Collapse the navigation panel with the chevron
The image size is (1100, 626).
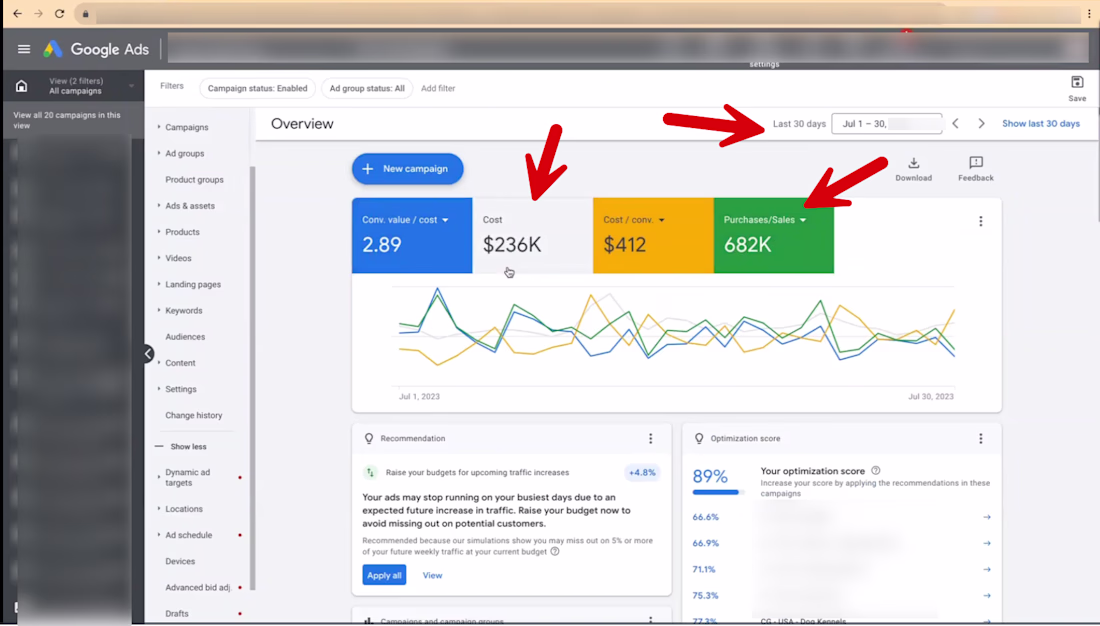[x=148, y=354]
